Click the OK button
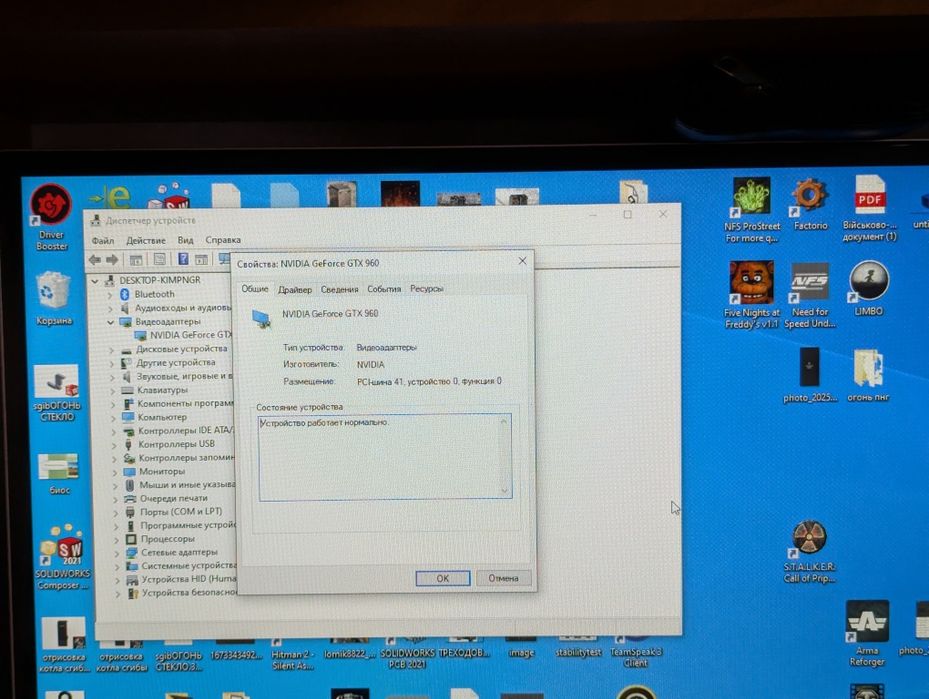The image size is (929, 699). (443, 578)
